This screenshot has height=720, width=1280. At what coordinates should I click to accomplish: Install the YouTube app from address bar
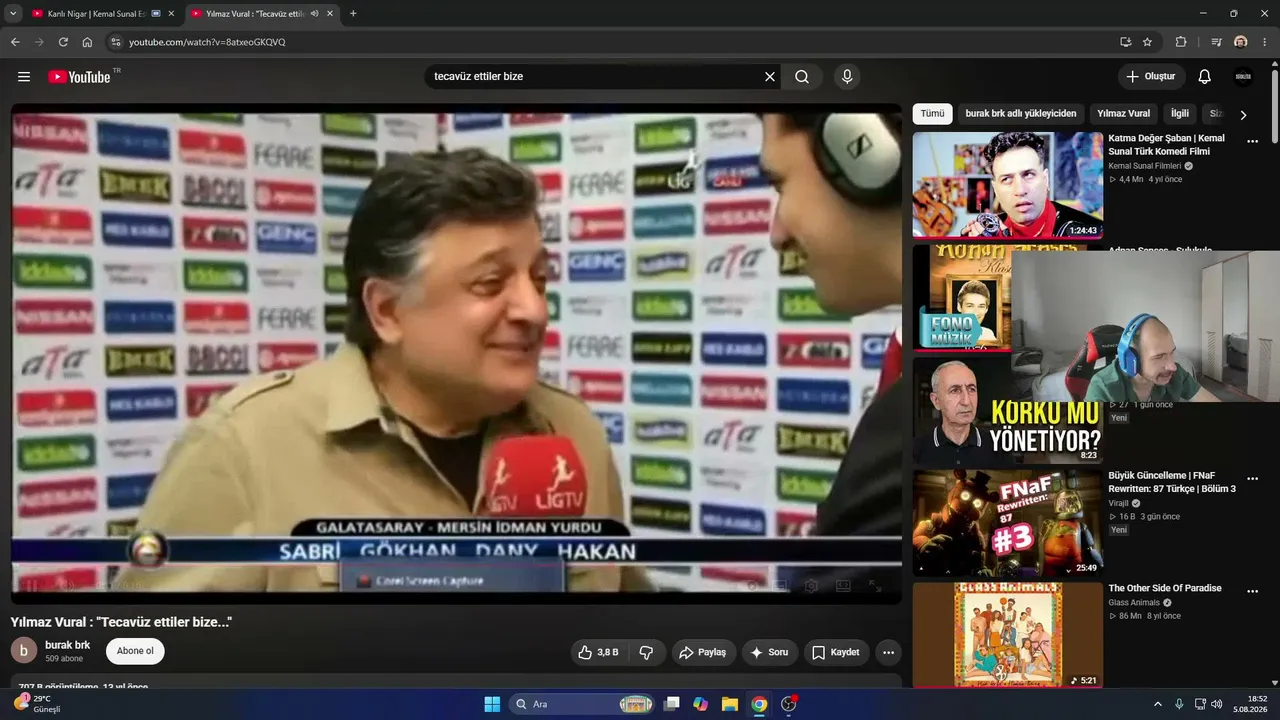1125,42
